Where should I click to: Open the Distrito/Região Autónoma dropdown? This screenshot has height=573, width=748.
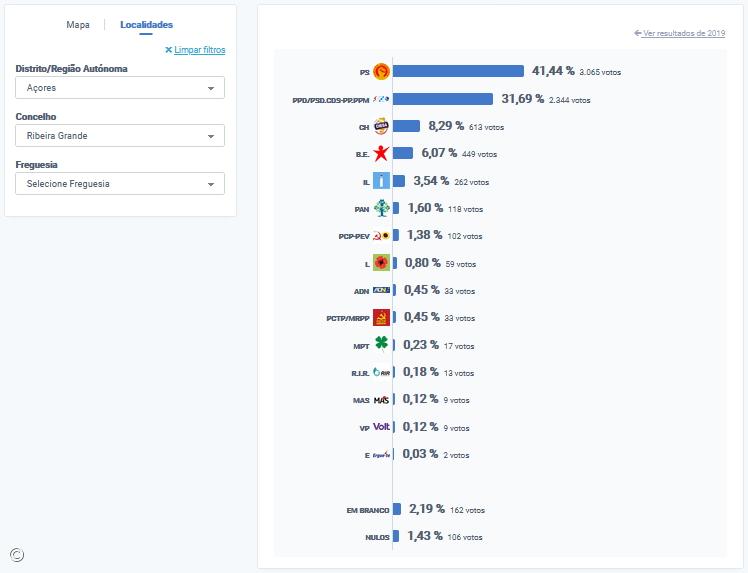coord(120,88)
